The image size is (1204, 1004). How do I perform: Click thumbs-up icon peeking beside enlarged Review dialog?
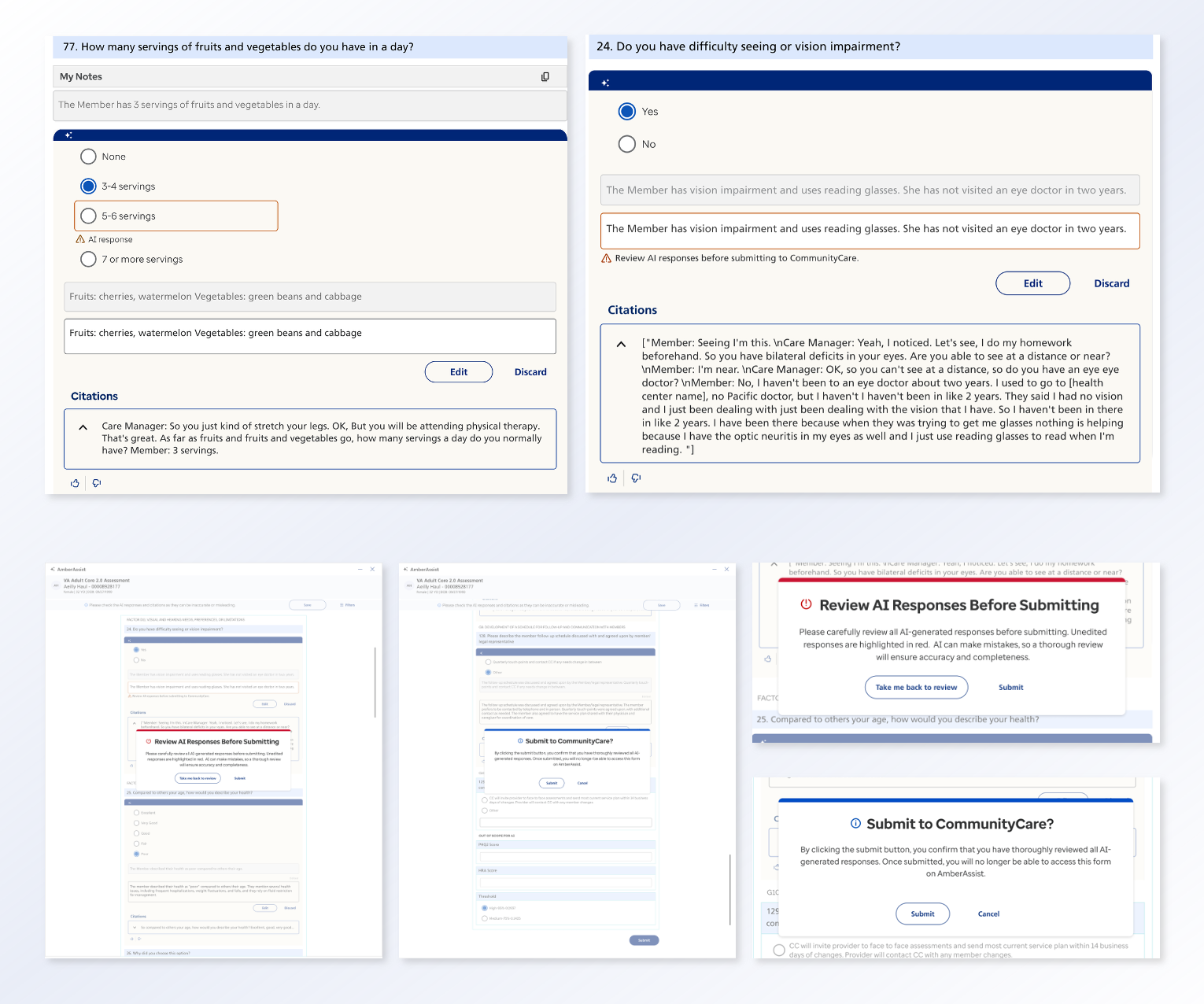pos(768,659)
